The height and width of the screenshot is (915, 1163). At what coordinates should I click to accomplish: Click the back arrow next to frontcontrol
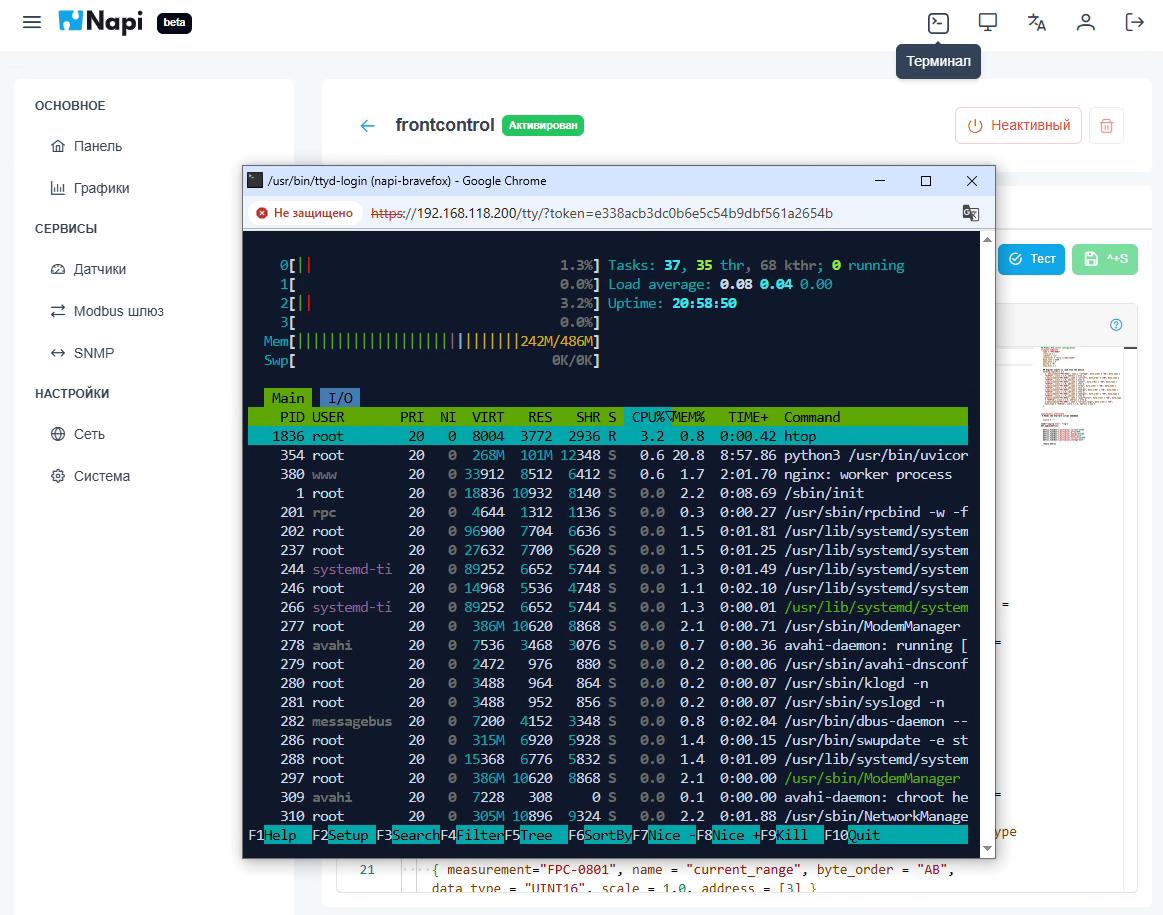coord(368,125)
